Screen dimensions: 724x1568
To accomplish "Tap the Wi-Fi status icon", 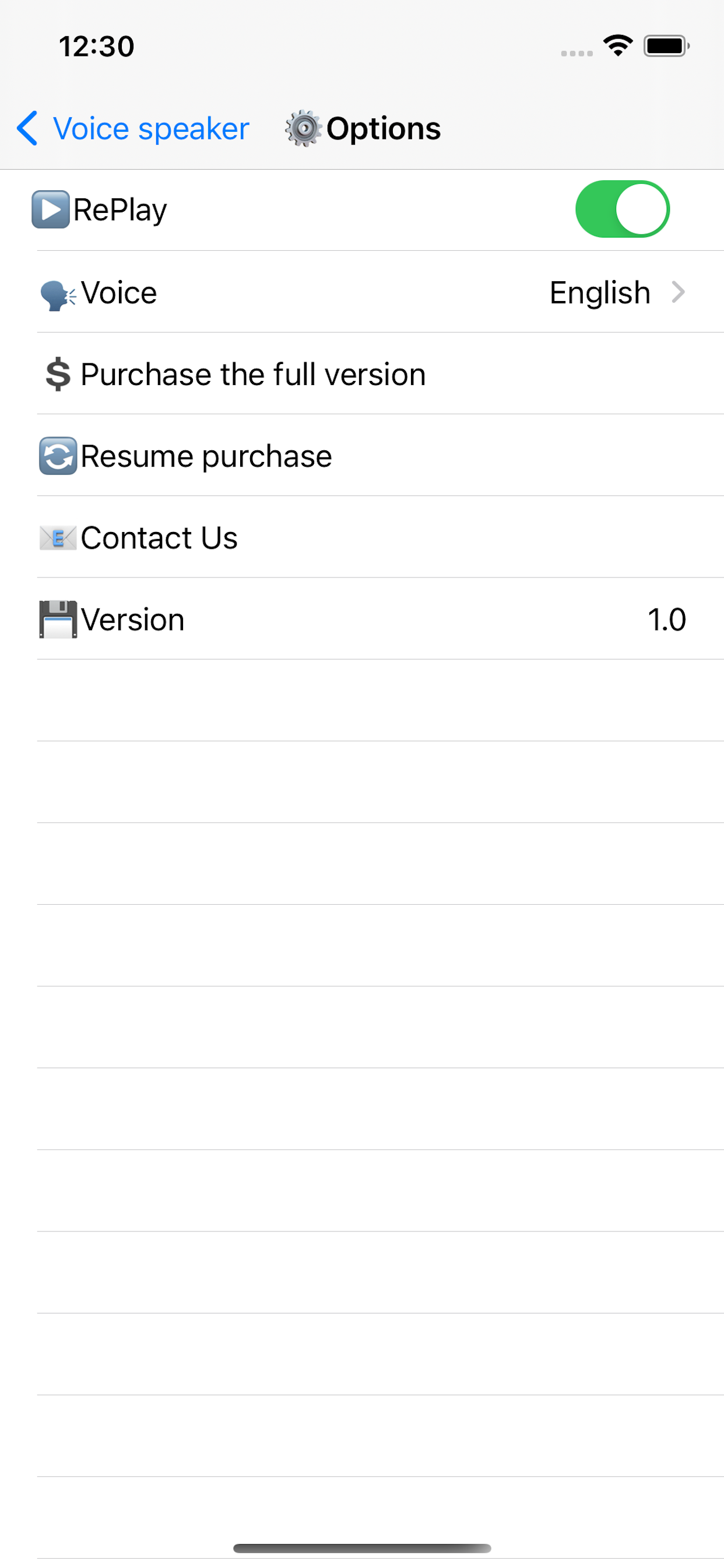I will point(617,45).
